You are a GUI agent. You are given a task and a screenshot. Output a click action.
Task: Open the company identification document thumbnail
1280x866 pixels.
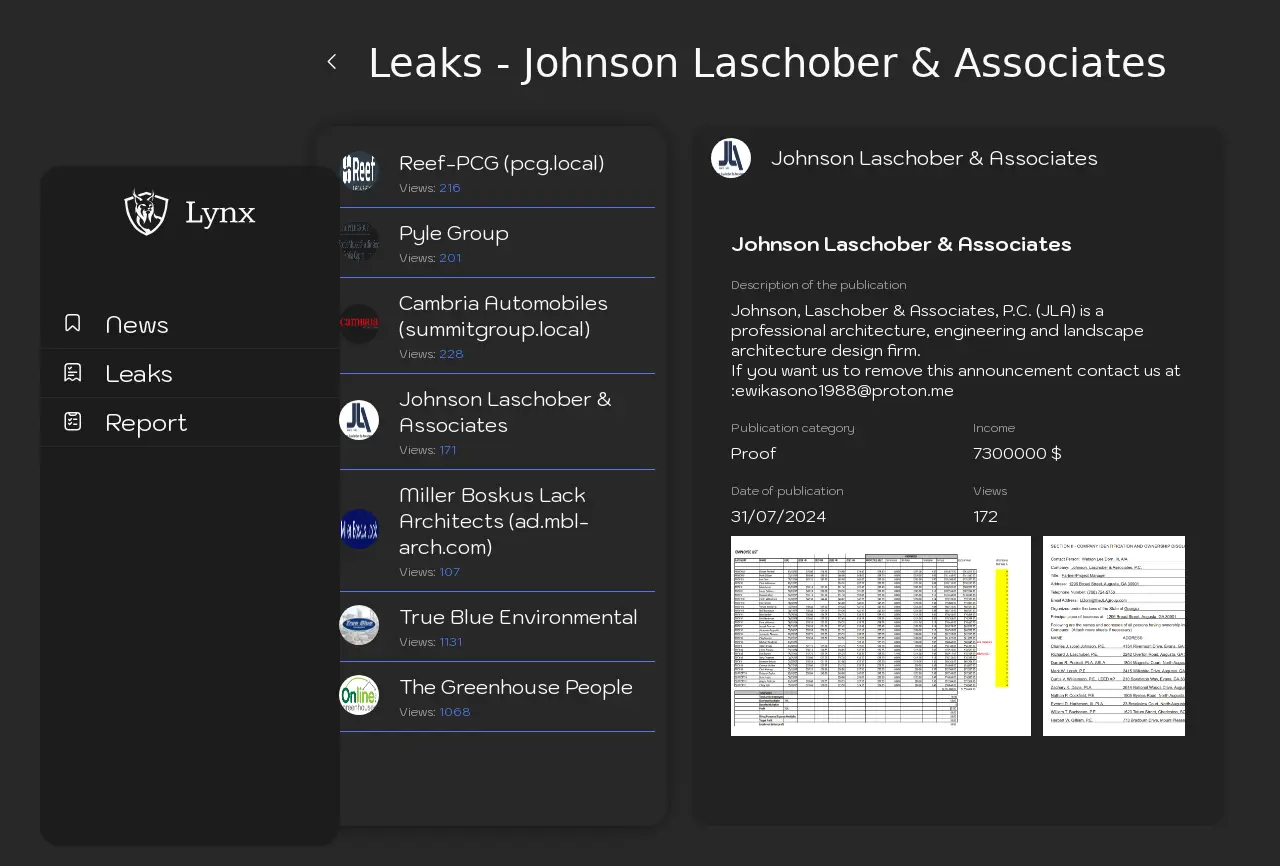click(1113, 636)
